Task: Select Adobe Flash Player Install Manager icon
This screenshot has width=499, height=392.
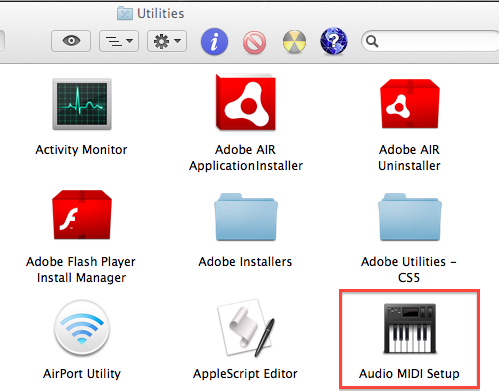Action: [82, 215]
